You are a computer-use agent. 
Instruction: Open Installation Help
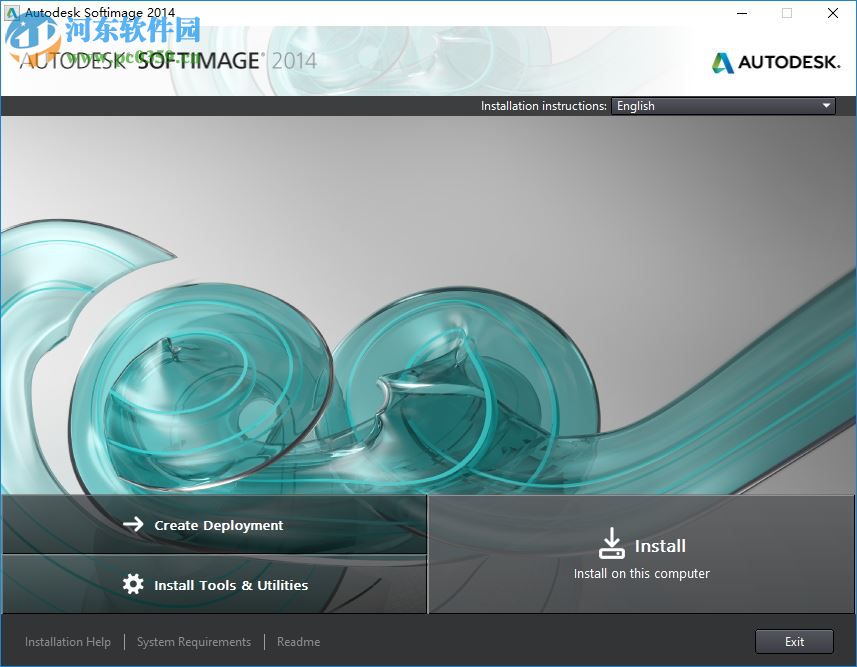[67, 641]
